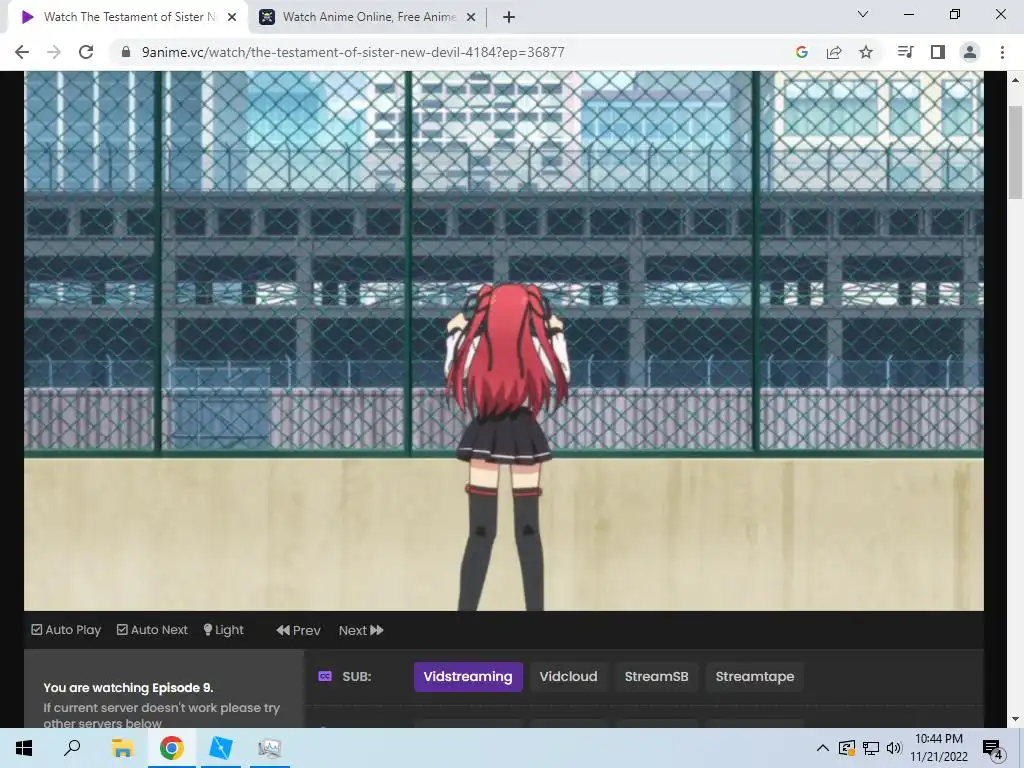Choose the StreamSB server
The height and width of the screenshot is (768, 1024).
click(656, 677)
